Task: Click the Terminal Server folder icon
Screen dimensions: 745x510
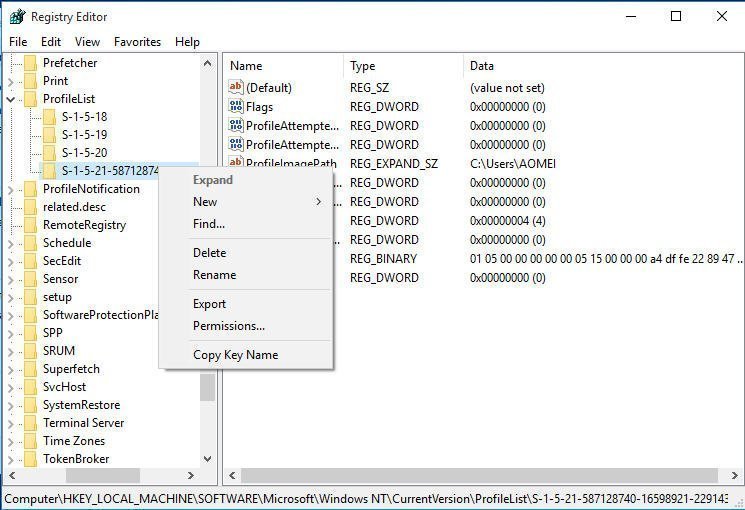Action: pyautogui.click(x=30, y=423)
